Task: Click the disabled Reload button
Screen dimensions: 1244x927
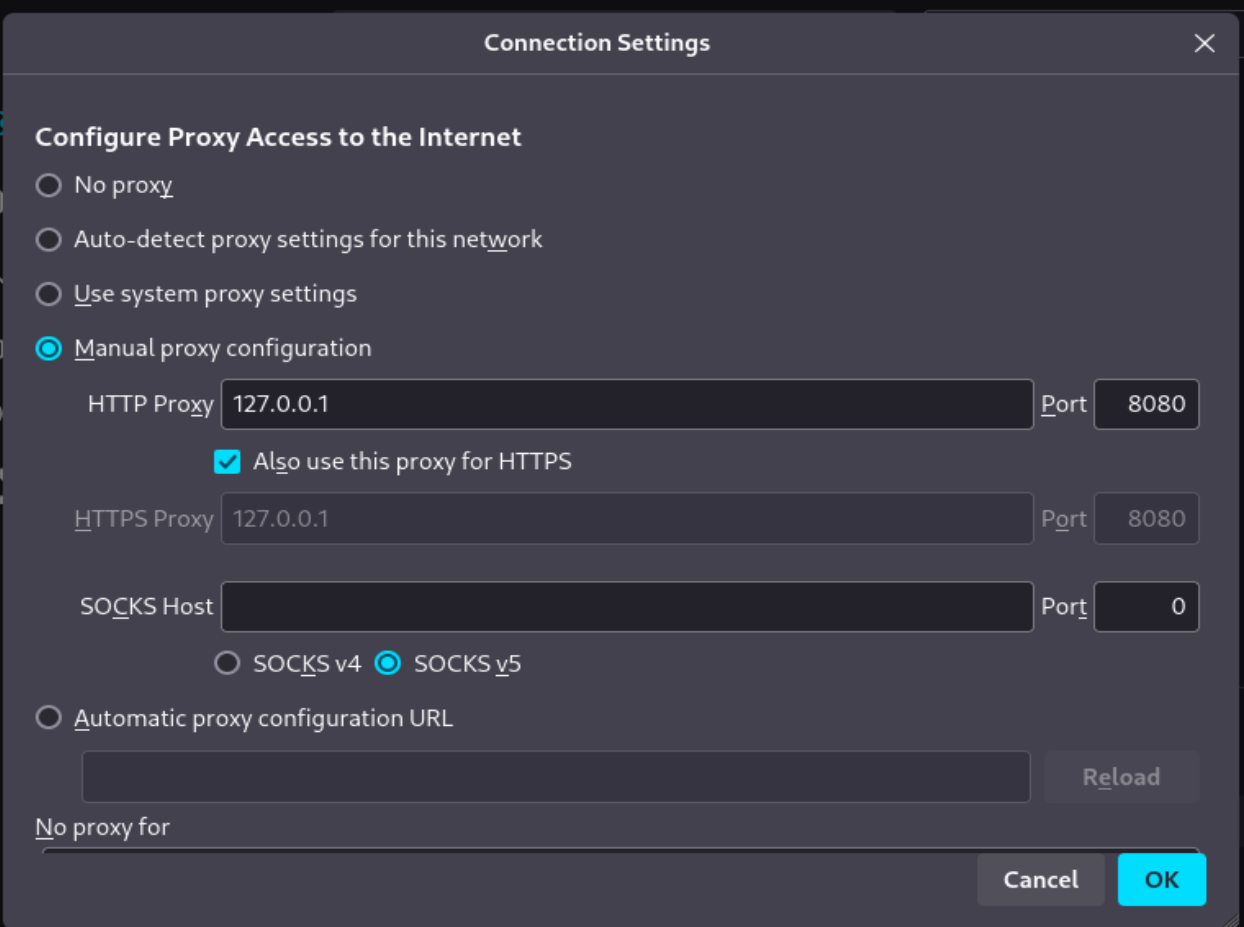Action: [1122, 777]
